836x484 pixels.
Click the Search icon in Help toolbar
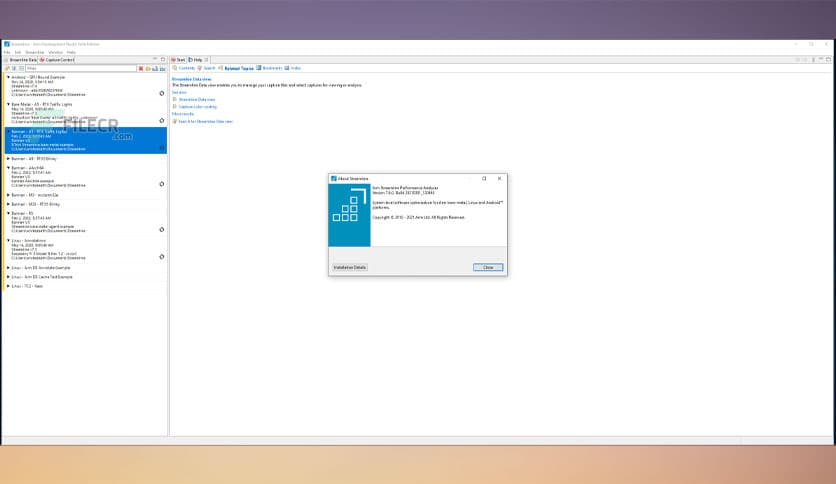(200, 68)
